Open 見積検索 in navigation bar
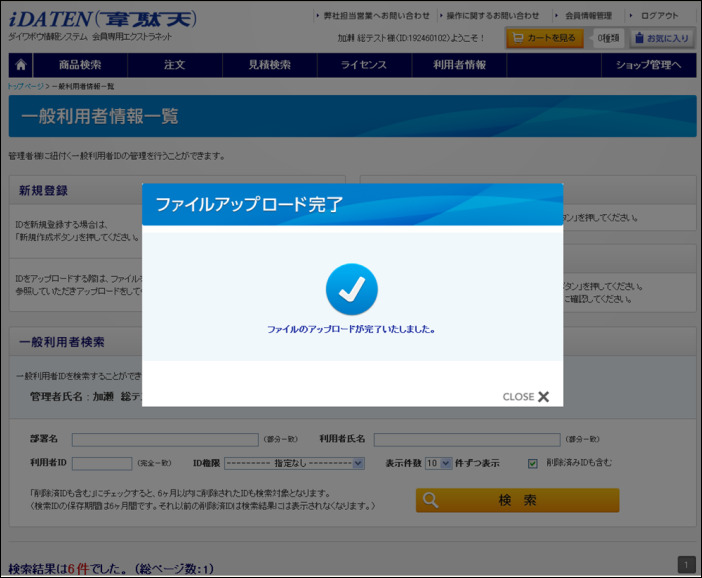 pos(269,65)
